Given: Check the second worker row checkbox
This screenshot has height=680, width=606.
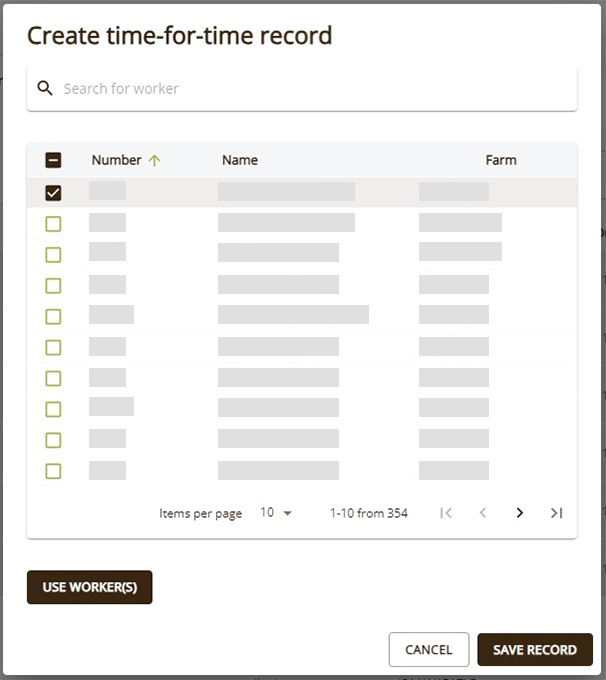Looking at the screenshot, I should point(53,224).
